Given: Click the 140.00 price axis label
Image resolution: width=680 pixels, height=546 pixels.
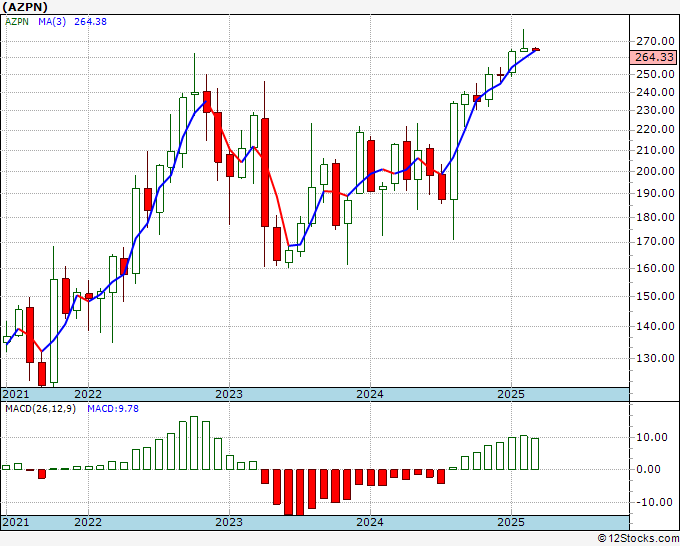Looking at the screenshot, I should pos(655,326).
